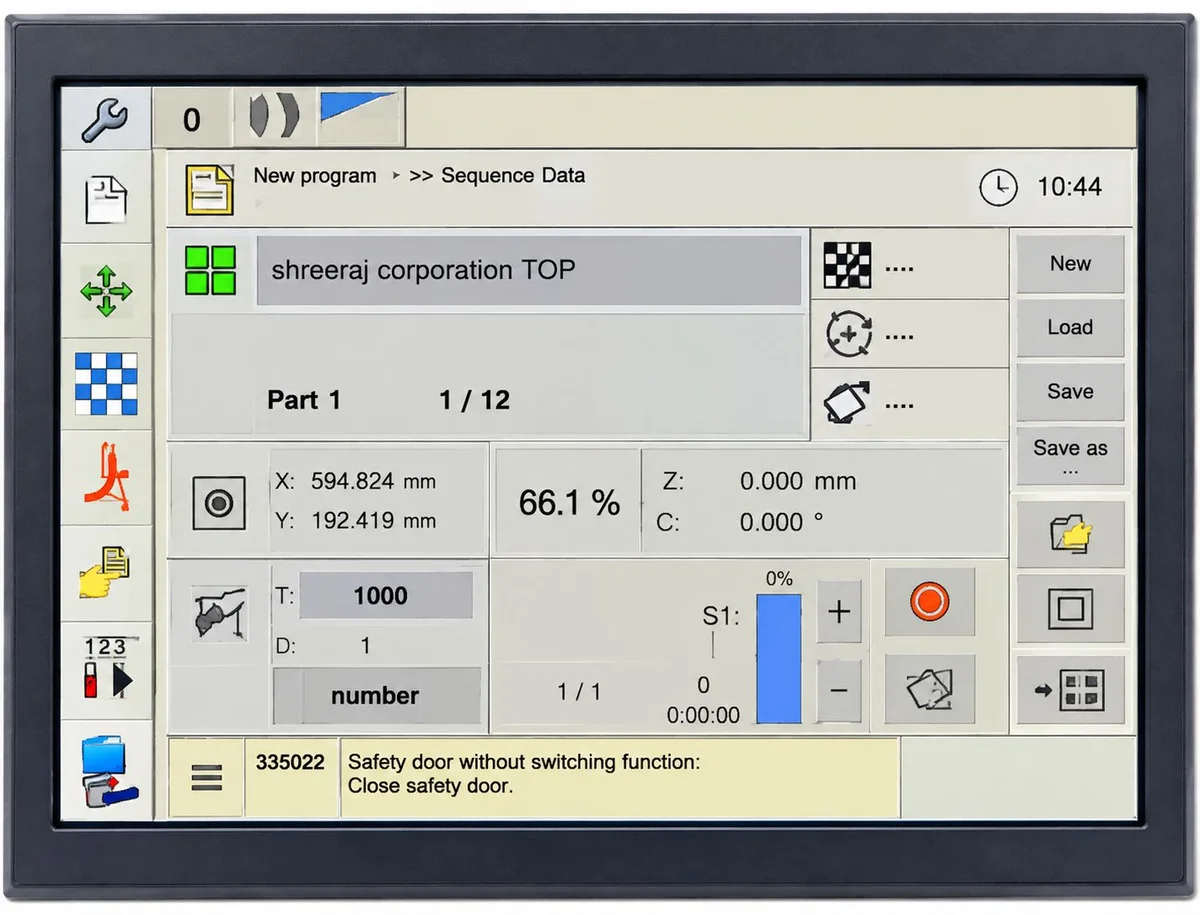1200x915 pixels.
Task: Open the yellow folder icon button
Action: point(1070,534)
